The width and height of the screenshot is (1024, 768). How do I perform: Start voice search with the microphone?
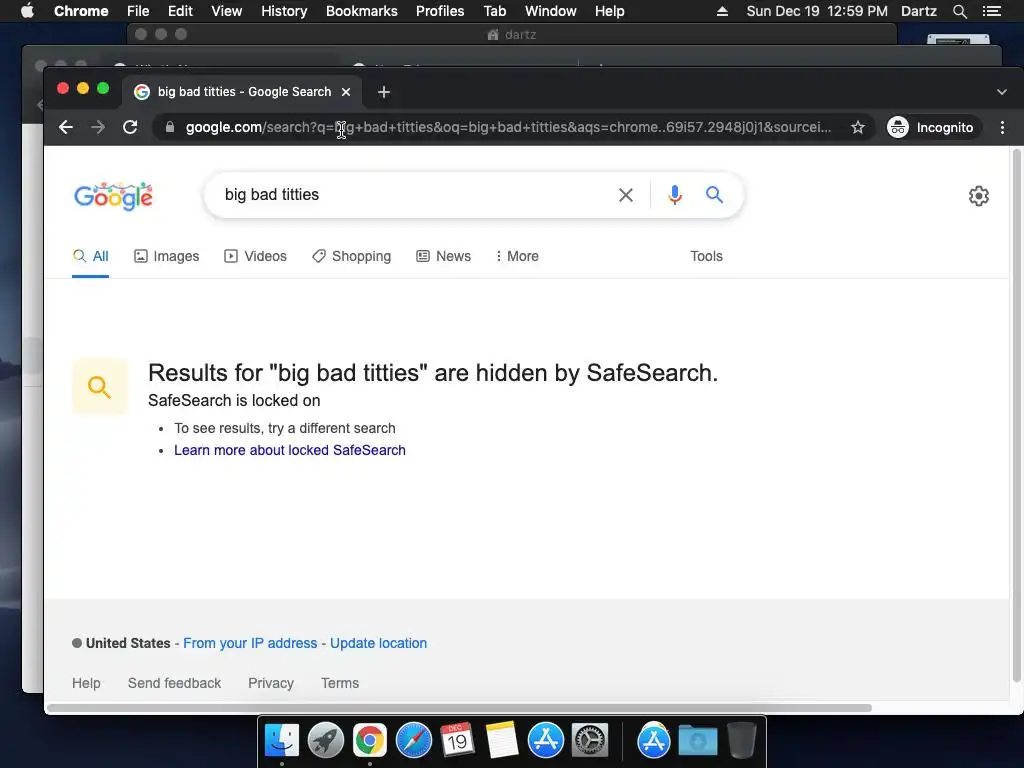675,195
